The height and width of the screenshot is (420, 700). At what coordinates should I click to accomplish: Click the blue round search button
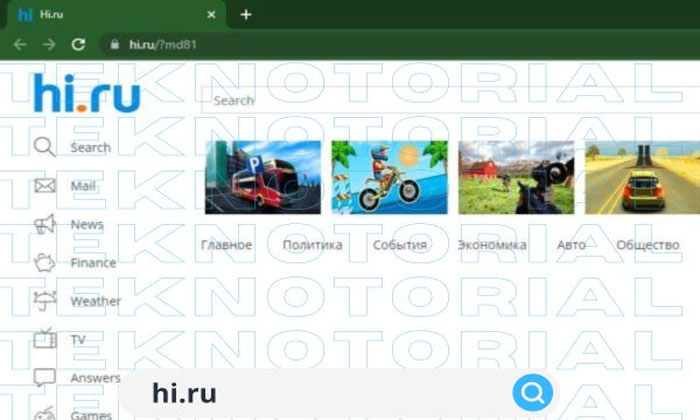pos(533,393)
